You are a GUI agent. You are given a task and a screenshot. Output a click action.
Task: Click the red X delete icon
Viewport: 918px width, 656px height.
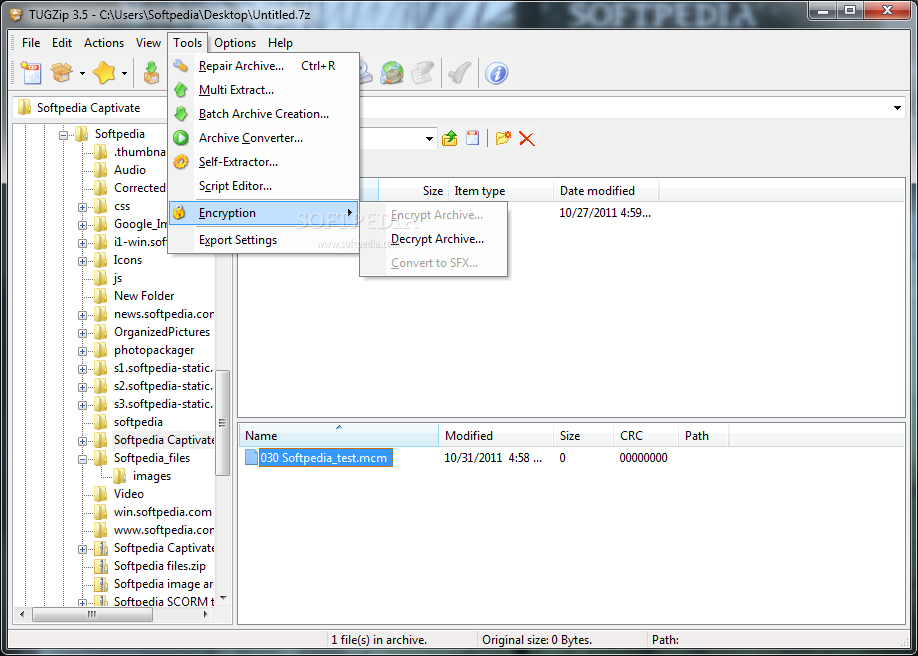527,139
